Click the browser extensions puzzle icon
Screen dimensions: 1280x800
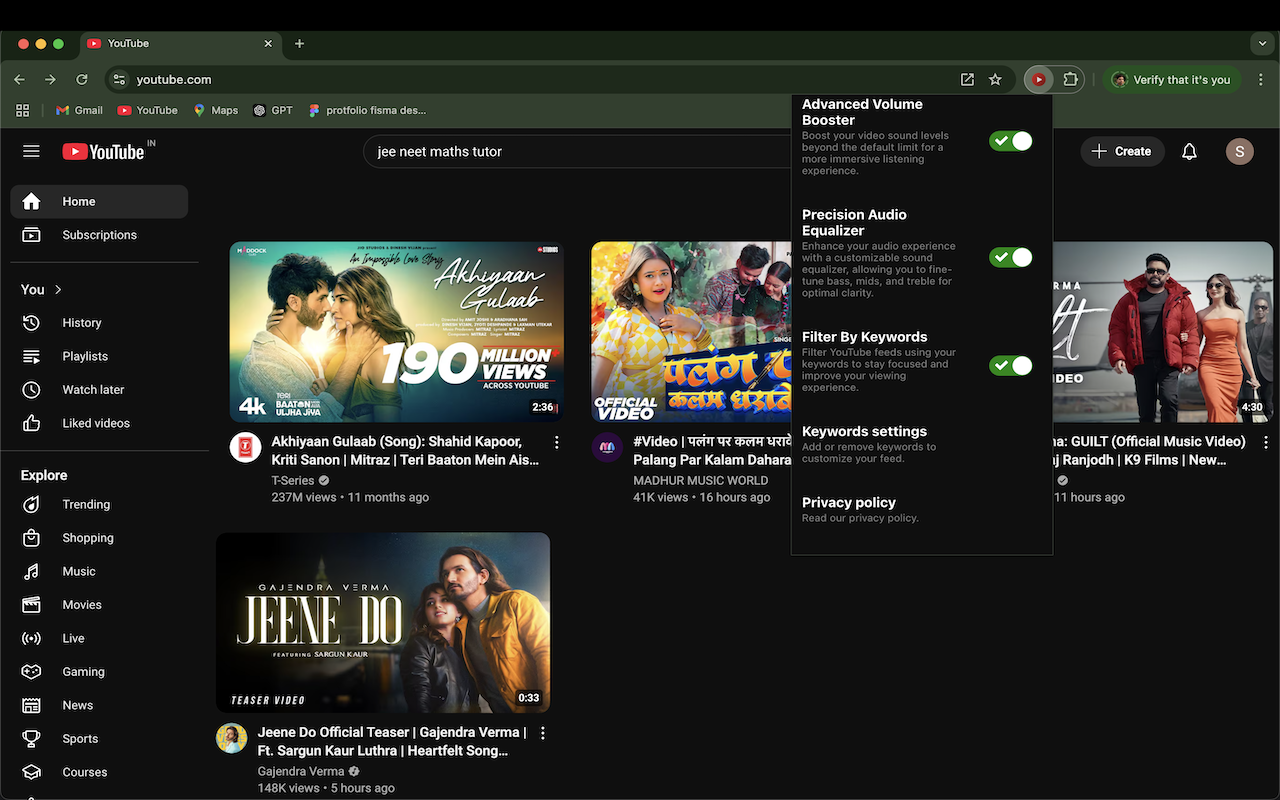[1070, 79]
